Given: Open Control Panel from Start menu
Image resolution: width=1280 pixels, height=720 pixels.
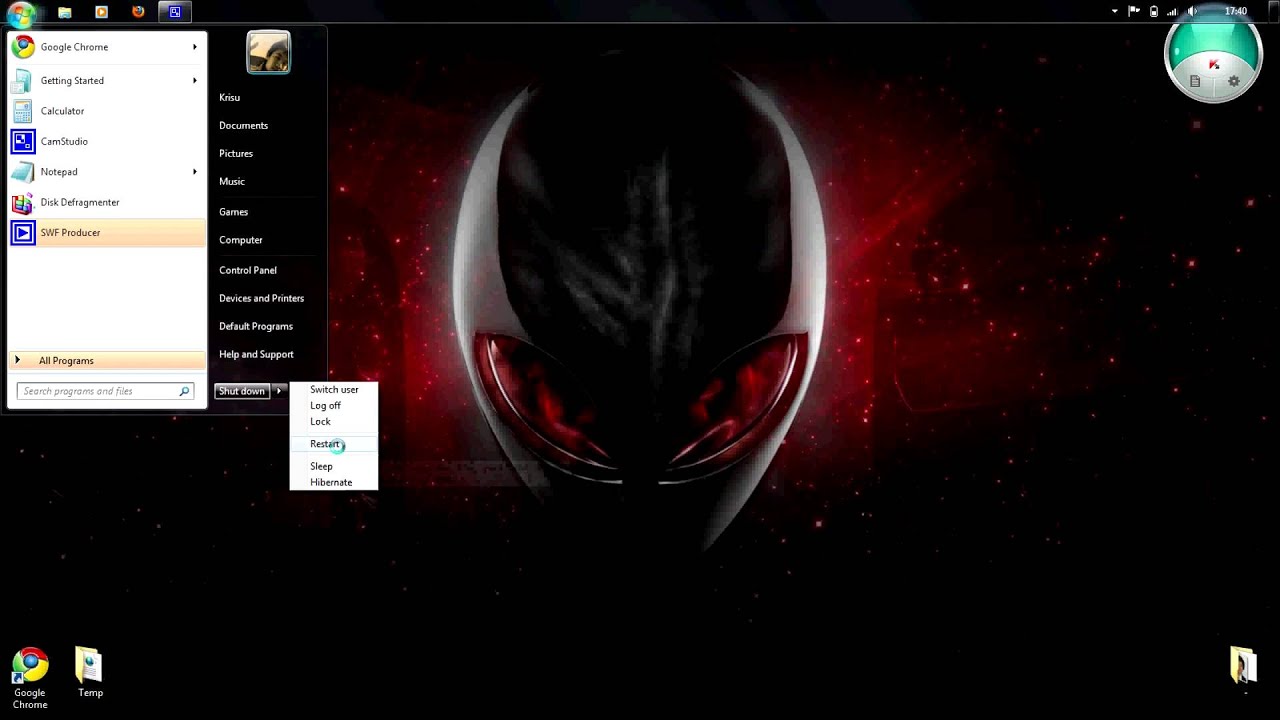Looking at the screenshot, I should tap(248, 270).
